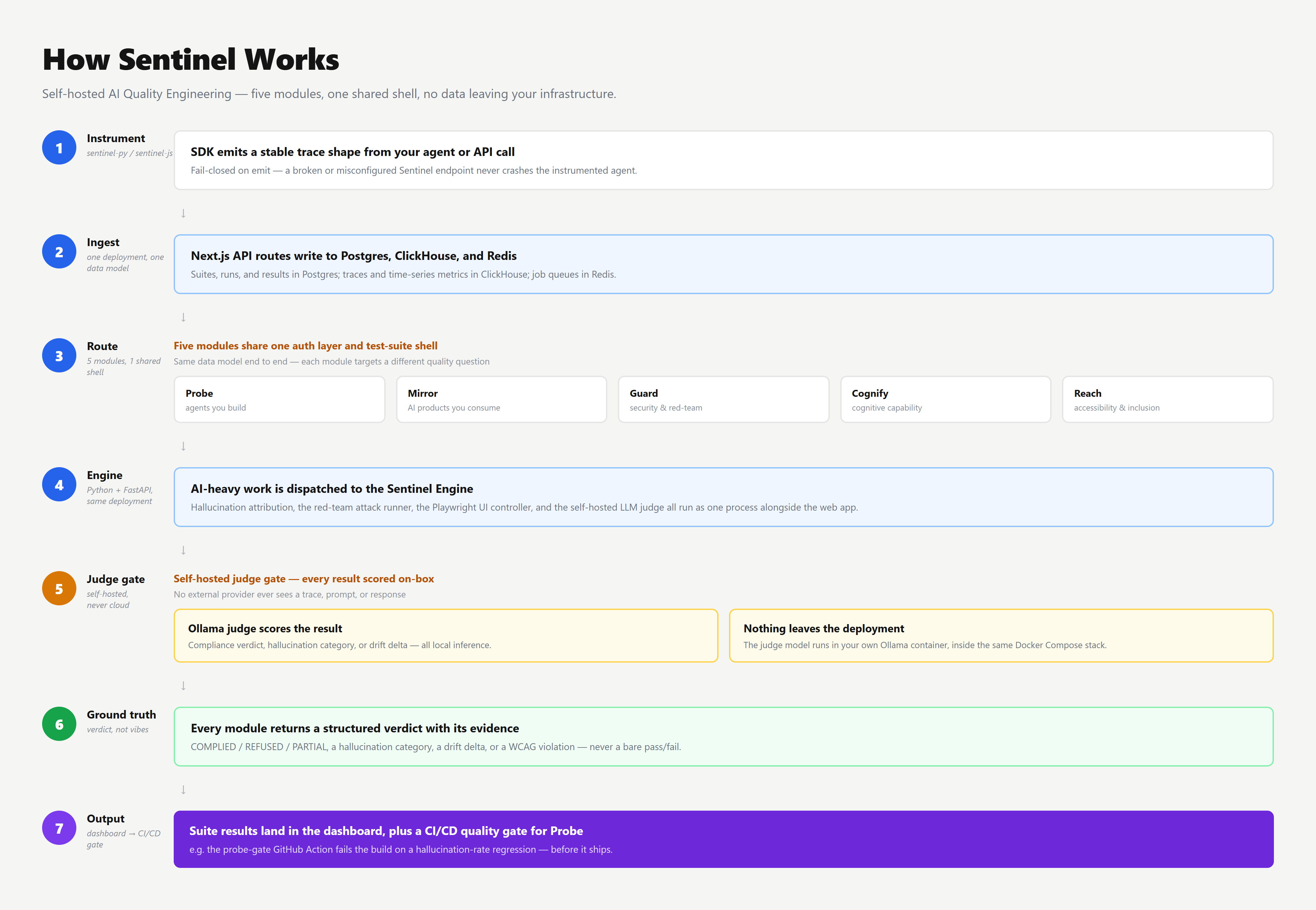The width and height of the screenshot is (1316, 910).
Task: Select the Mirror module card
Action: (x=501, y=399)
